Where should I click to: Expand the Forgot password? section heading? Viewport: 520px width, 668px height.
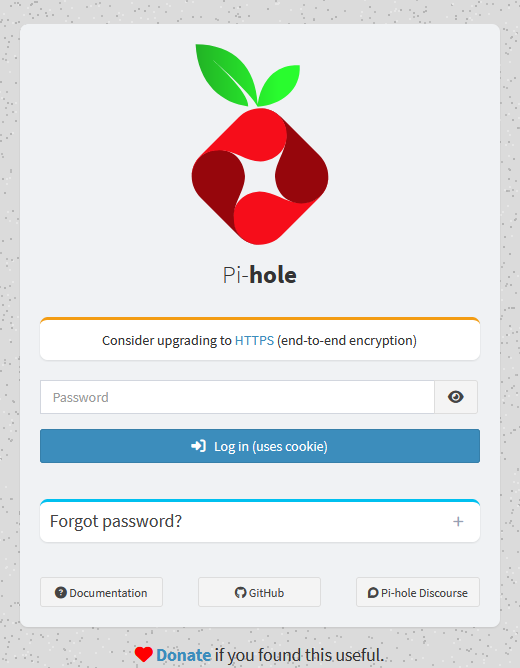pos(116,521)
